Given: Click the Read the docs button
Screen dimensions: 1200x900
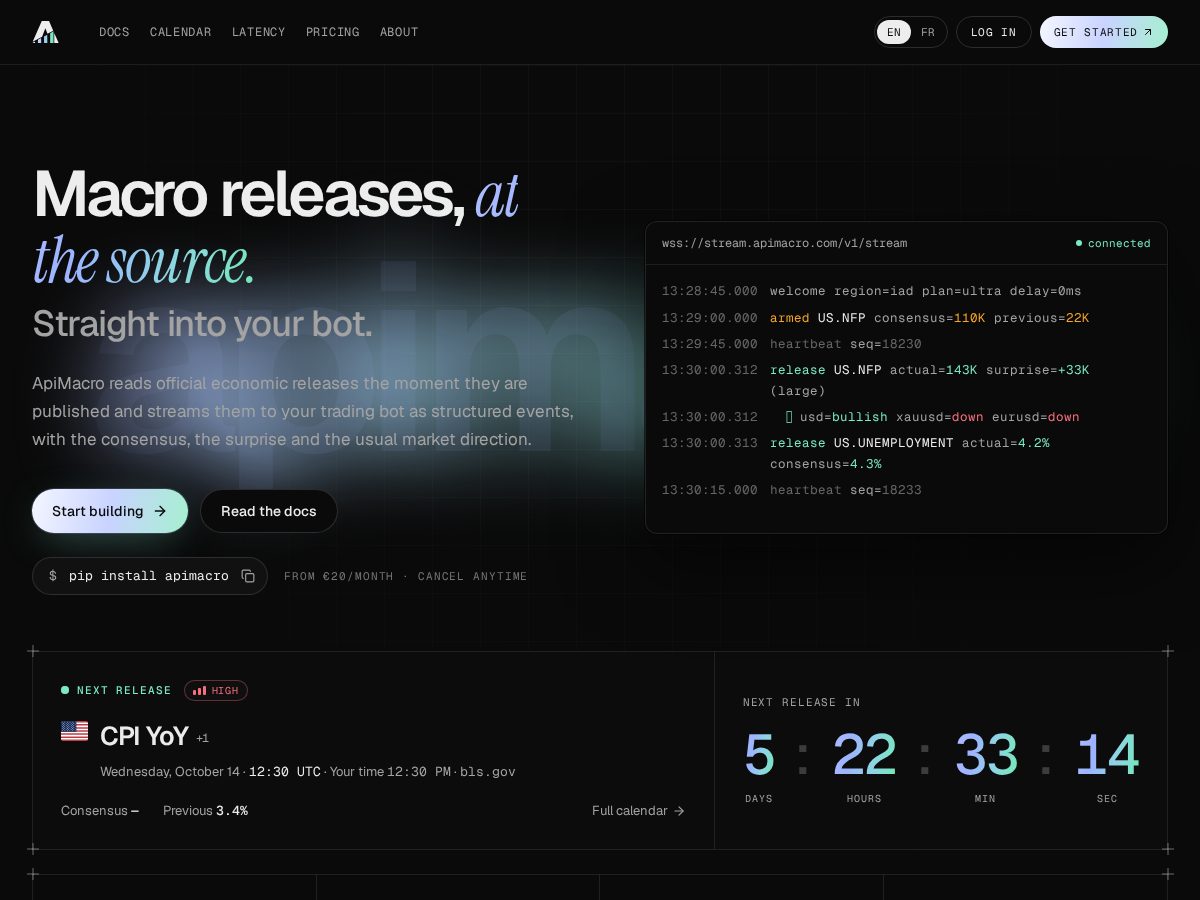Looking at the screenshot, I should point(269,511).
